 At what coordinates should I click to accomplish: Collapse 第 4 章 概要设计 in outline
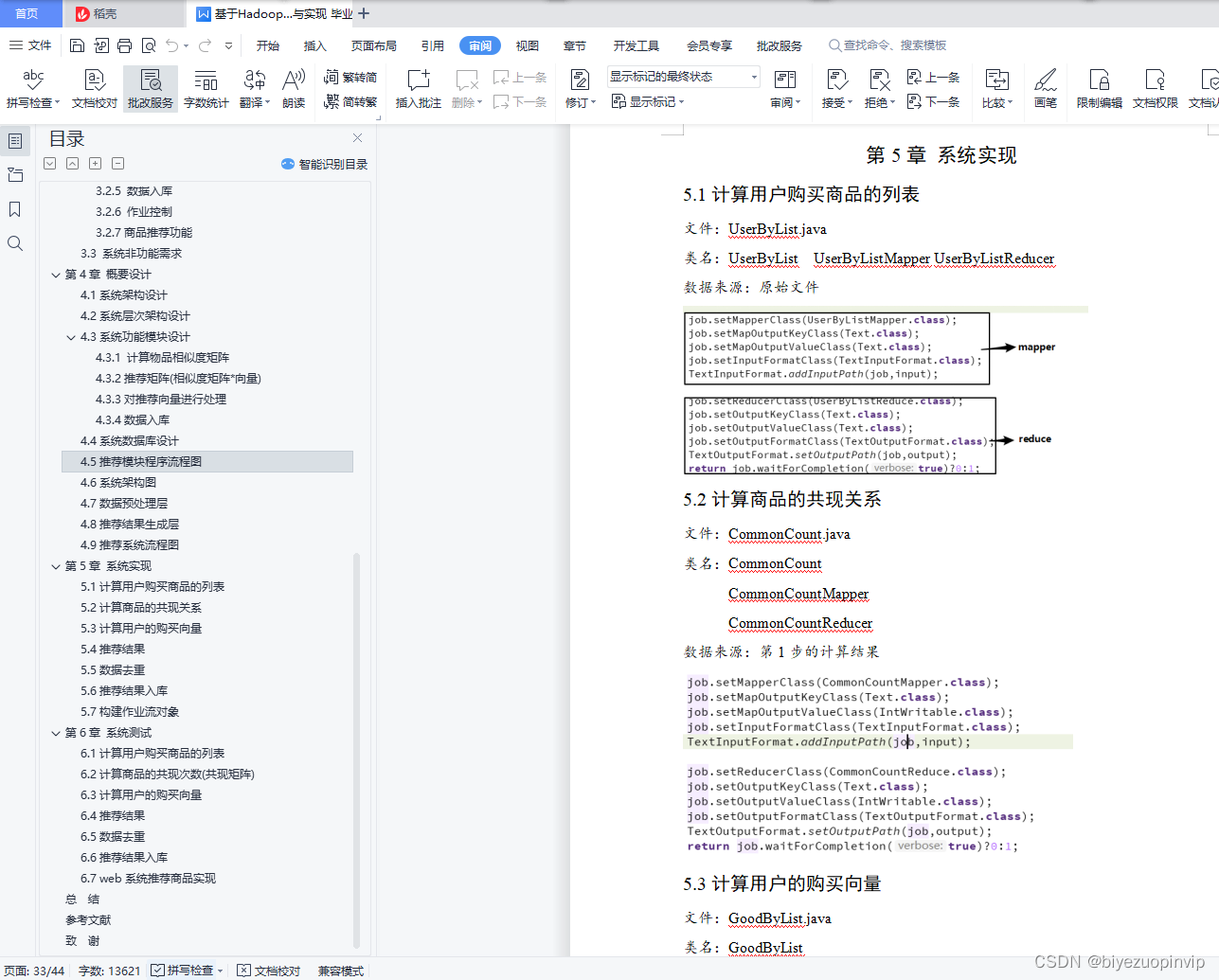[x=56, y=275]
